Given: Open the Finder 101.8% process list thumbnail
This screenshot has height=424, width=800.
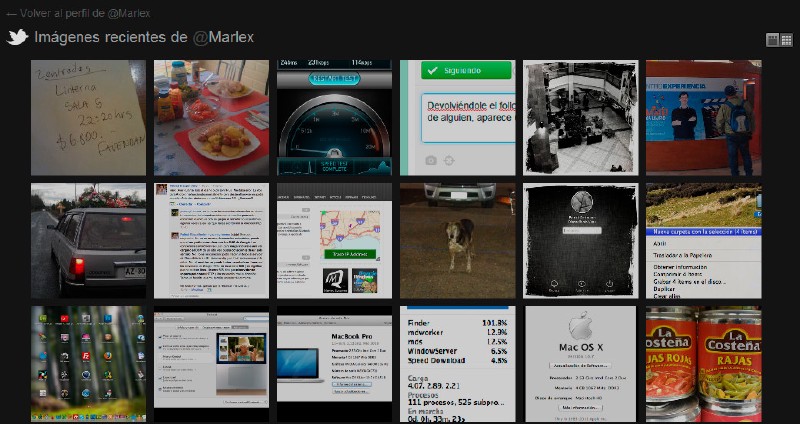Looking at the screenshot, I should pyautogui.click(x=458, y=364).
